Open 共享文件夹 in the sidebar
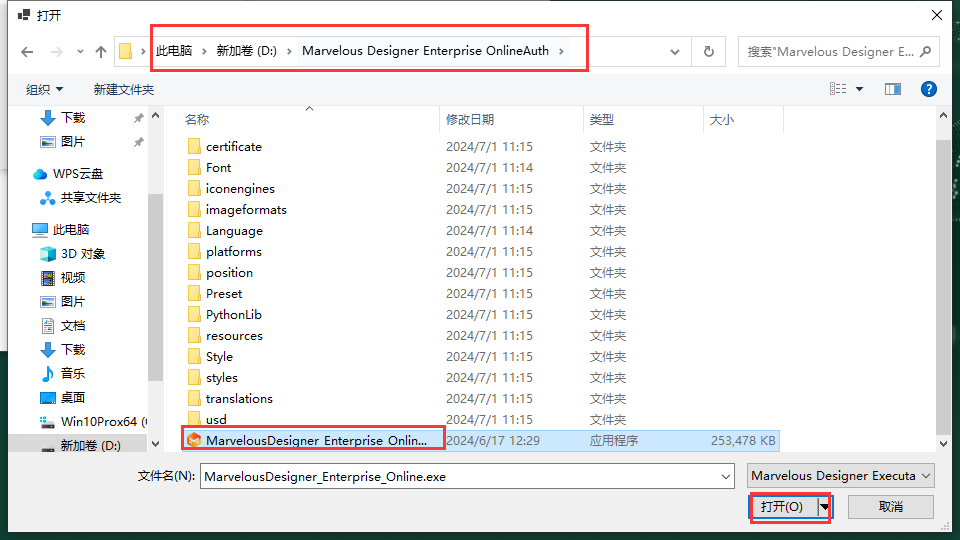 (91, 198)
